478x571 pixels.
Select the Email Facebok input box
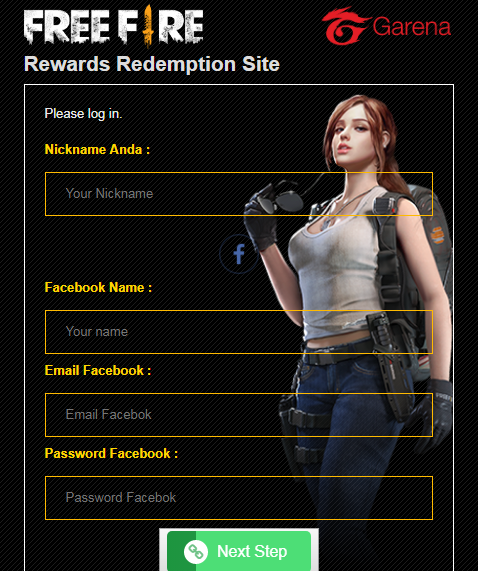[239, 415]
